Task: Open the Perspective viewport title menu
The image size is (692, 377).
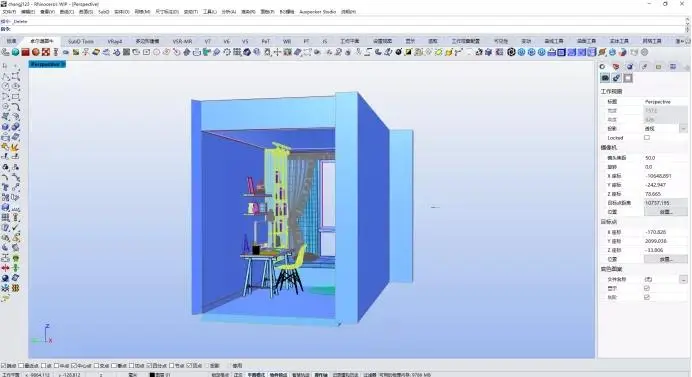Action: point(47,64)
